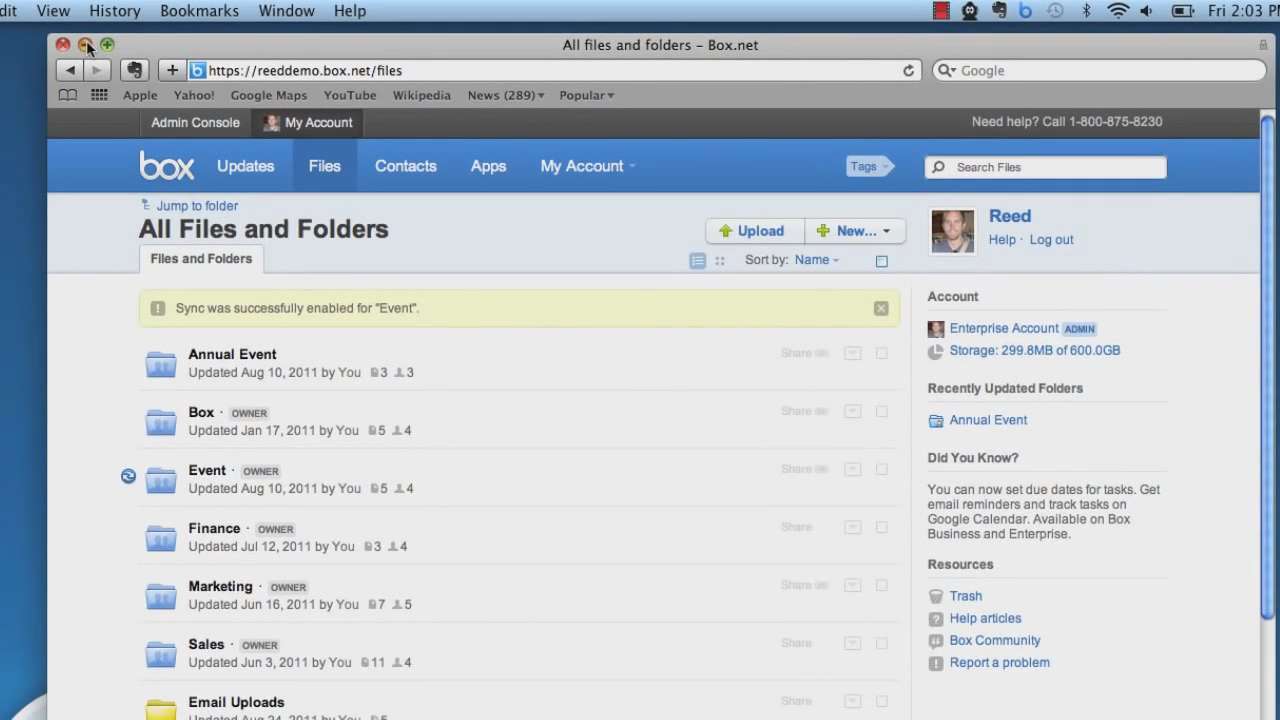Click the Trash icon under Resources

coord(935,596)
